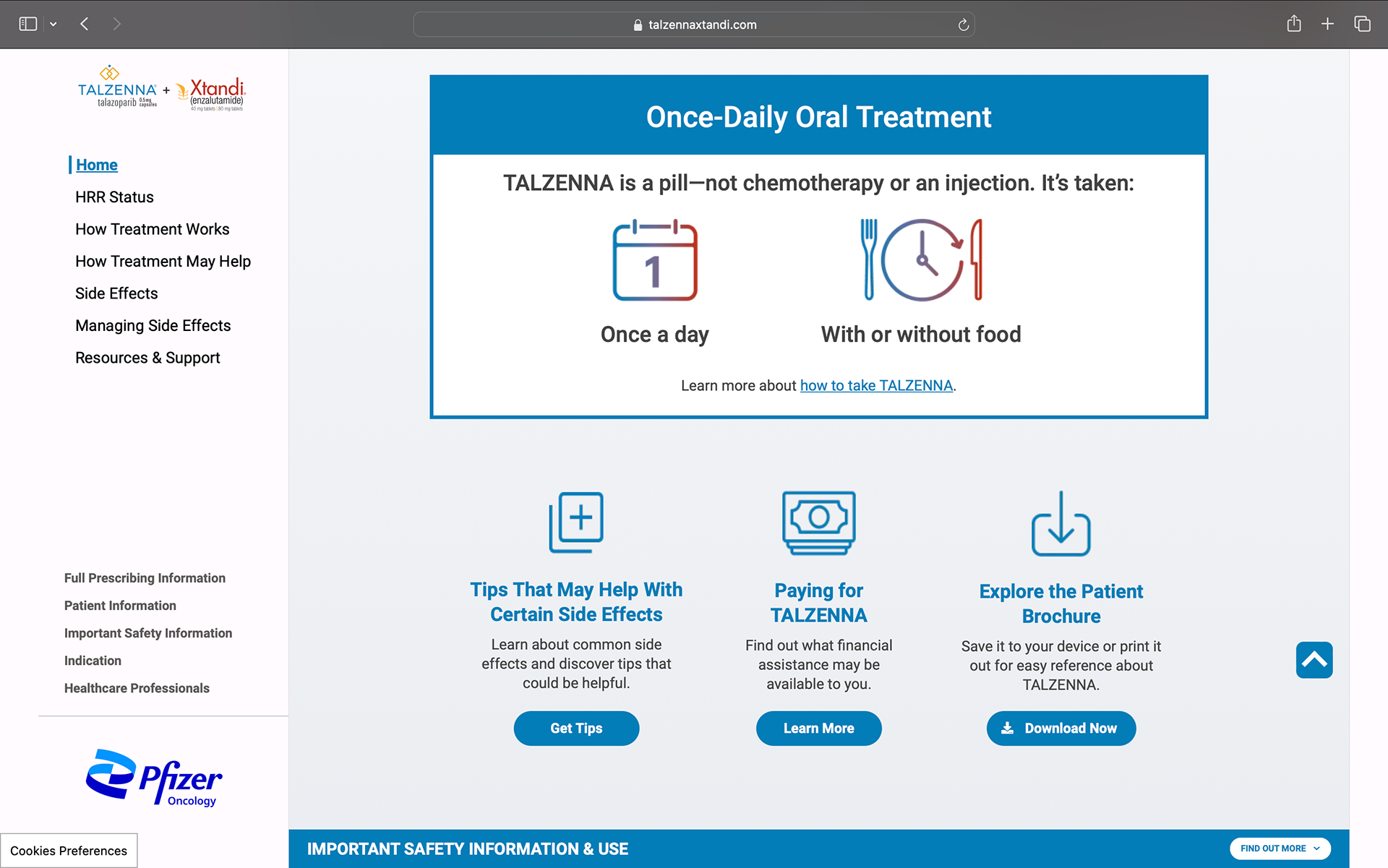Open a new tab with the plus icon
The height and width of the screenshot is (868, 1388).
coord(1327,24)
